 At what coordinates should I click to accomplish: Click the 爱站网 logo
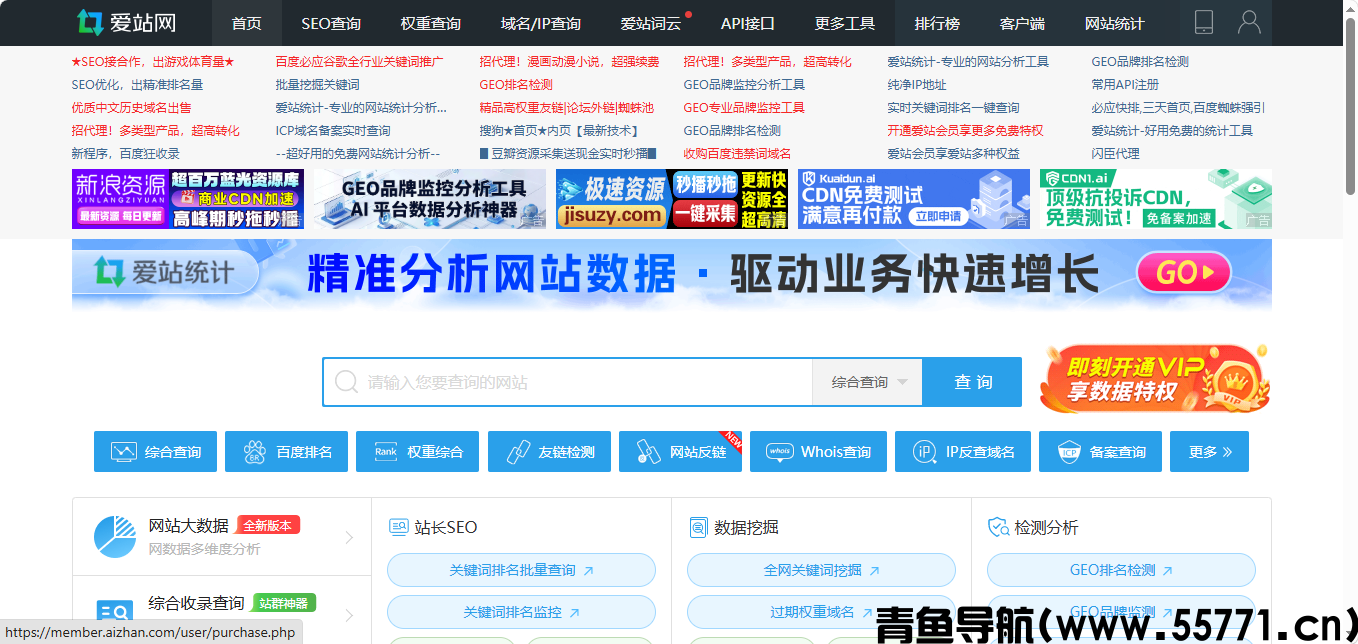pyautogui.click(x=126, y=22)
